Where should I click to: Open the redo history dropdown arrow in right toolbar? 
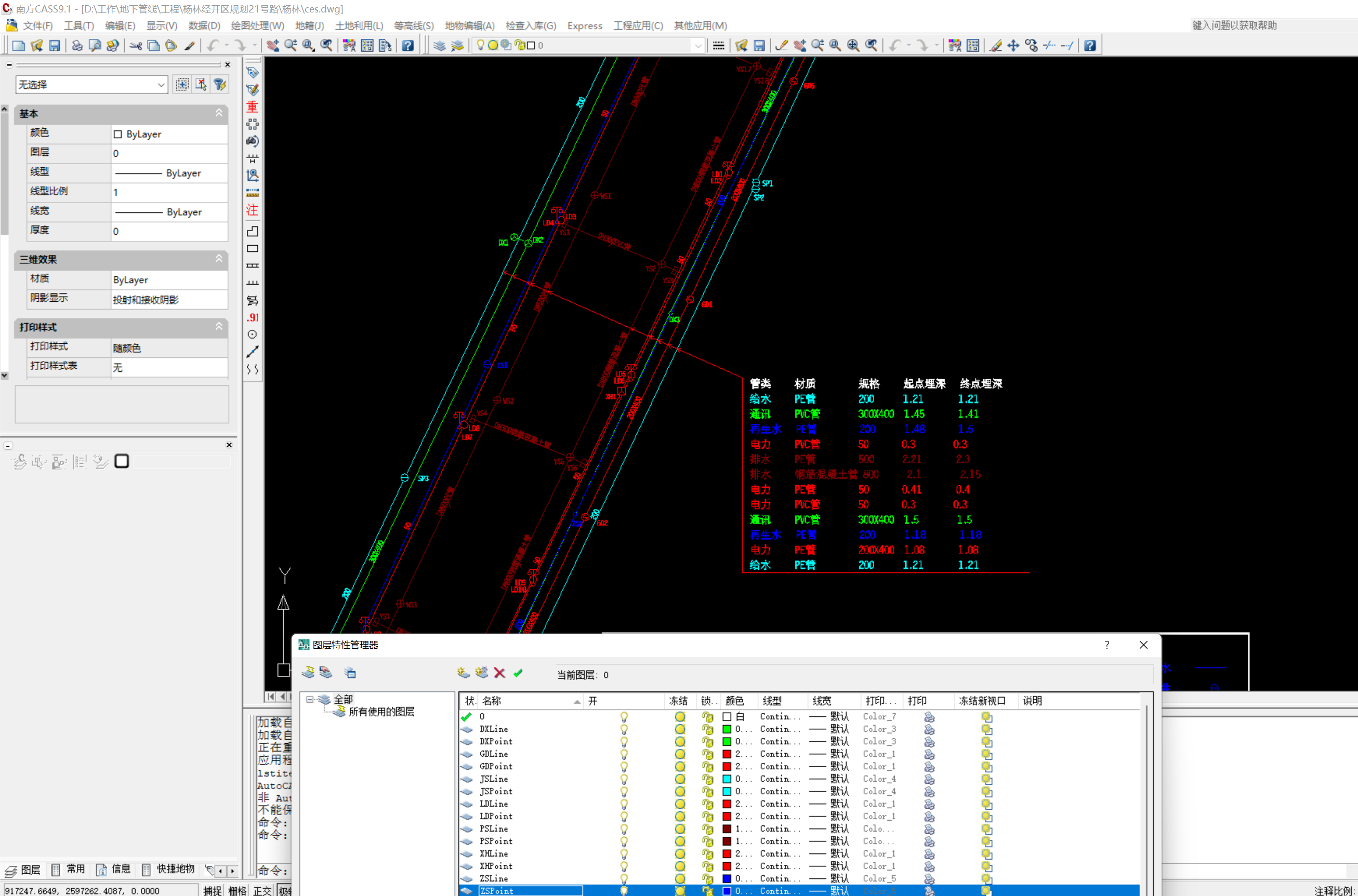[937, 46]
